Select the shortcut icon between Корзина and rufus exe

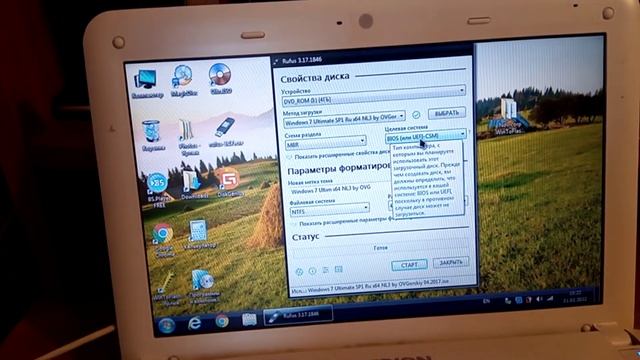[189, 137]
